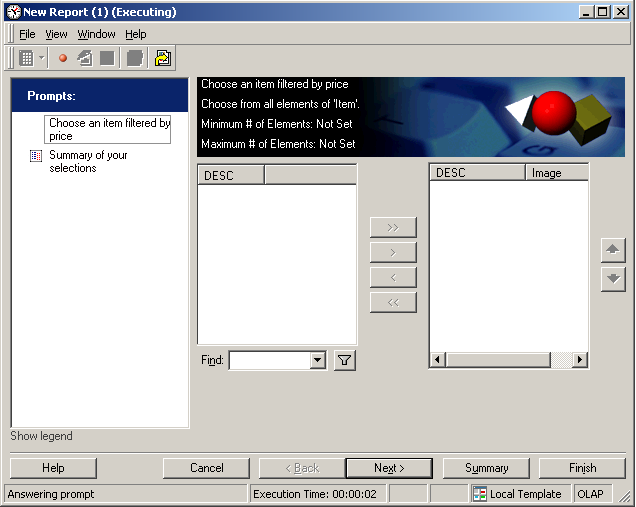Image resolution: width=636 pixels, height=507 pixels.
Task: Click into the Find text field
Action: coord(270,360)
